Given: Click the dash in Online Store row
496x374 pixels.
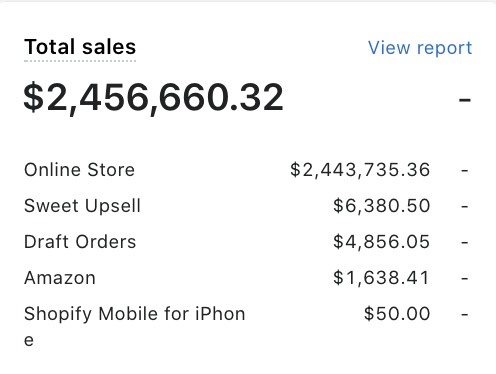Looking at the screenshot, I should coord(465,171).
